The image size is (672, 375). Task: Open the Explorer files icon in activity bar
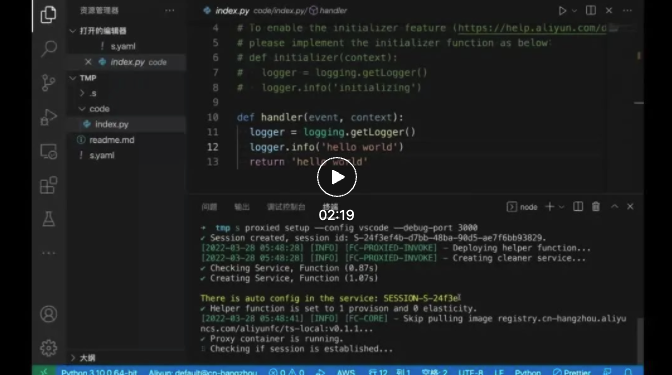(48, 15)
